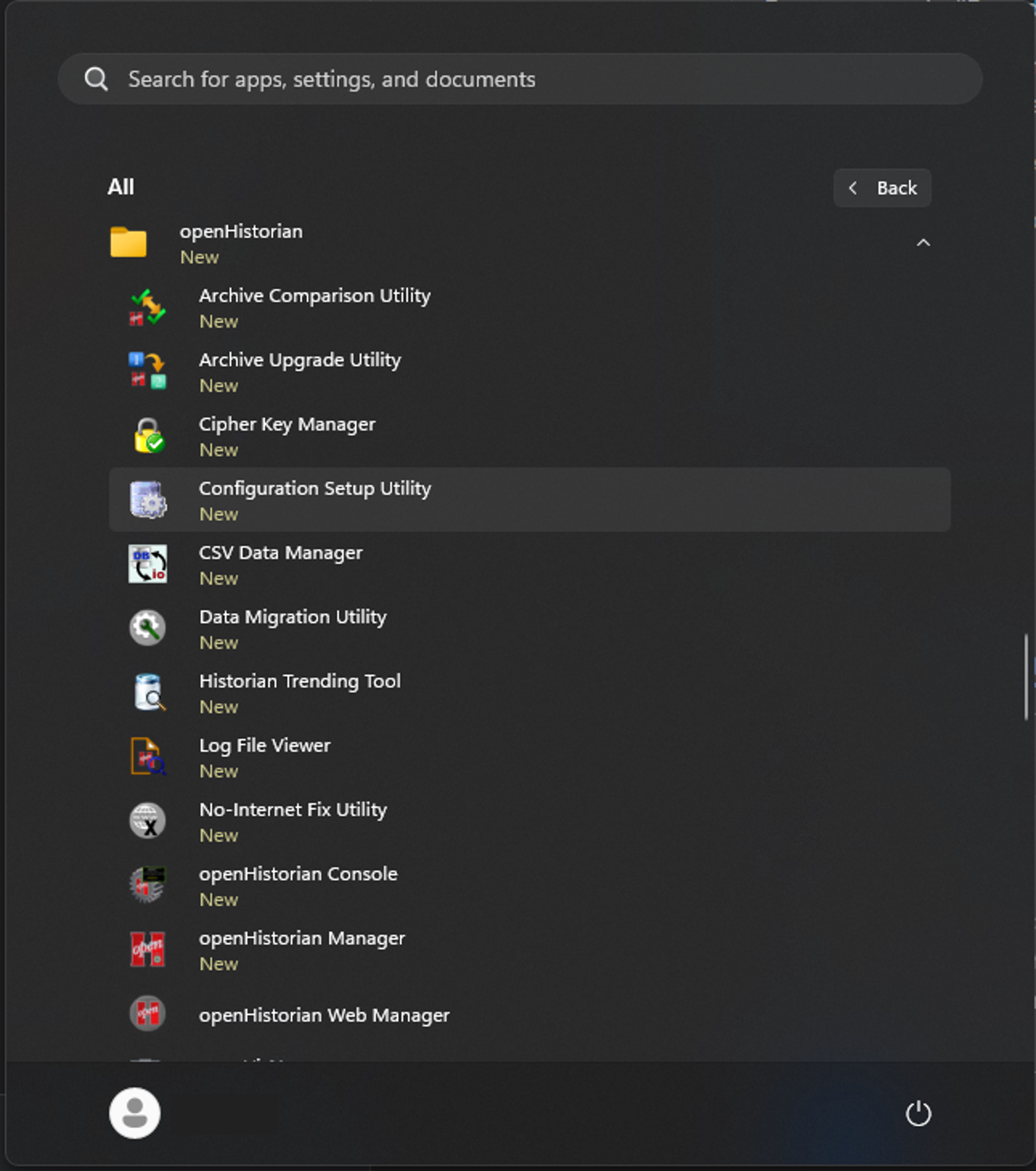Viewport: 1036px width, 1171px height.
Task: Click the app list vertical scrollbar
Action: [x=1026, y=677]
